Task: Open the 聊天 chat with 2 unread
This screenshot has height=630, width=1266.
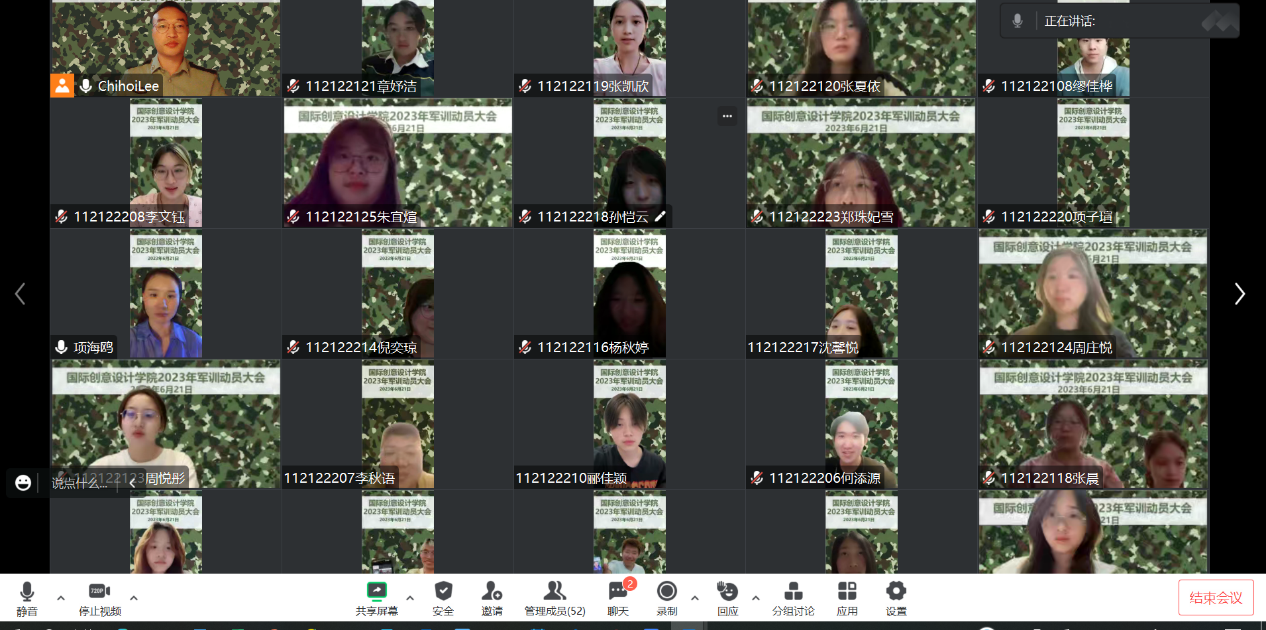Action: pos(618,597)
